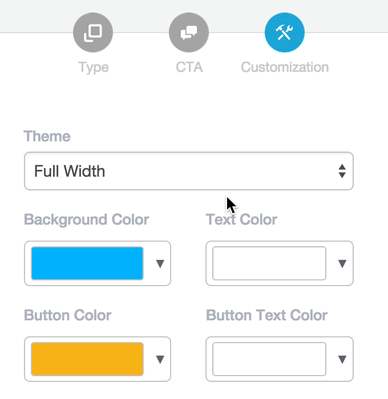The image size is (388, 399).
Task: Go to the Customization step label
Action: pyautogui.click(x=285, y=67)
